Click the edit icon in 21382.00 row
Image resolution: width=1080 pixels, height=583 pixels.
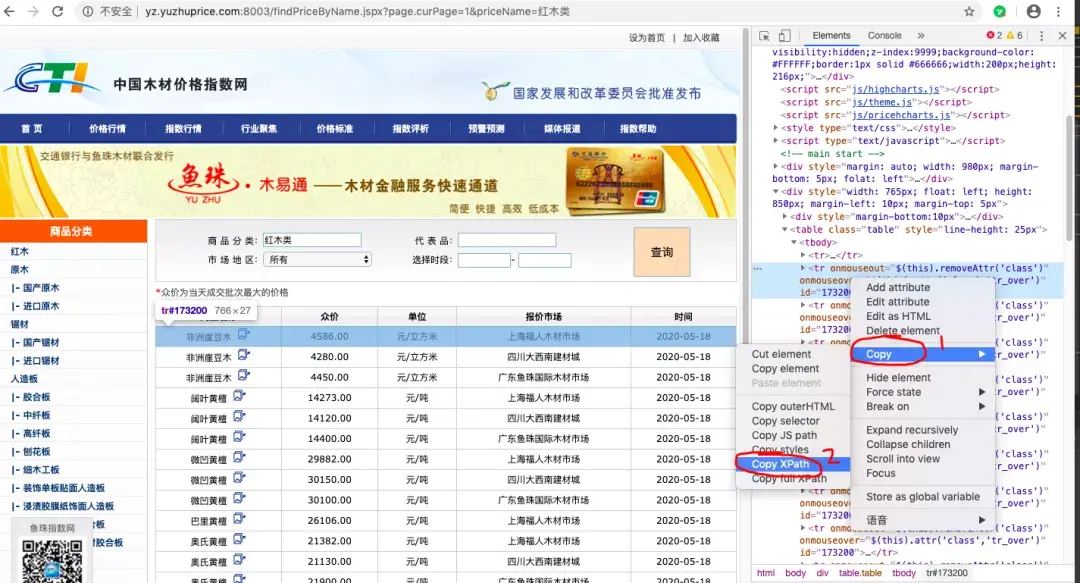point(239,540)
